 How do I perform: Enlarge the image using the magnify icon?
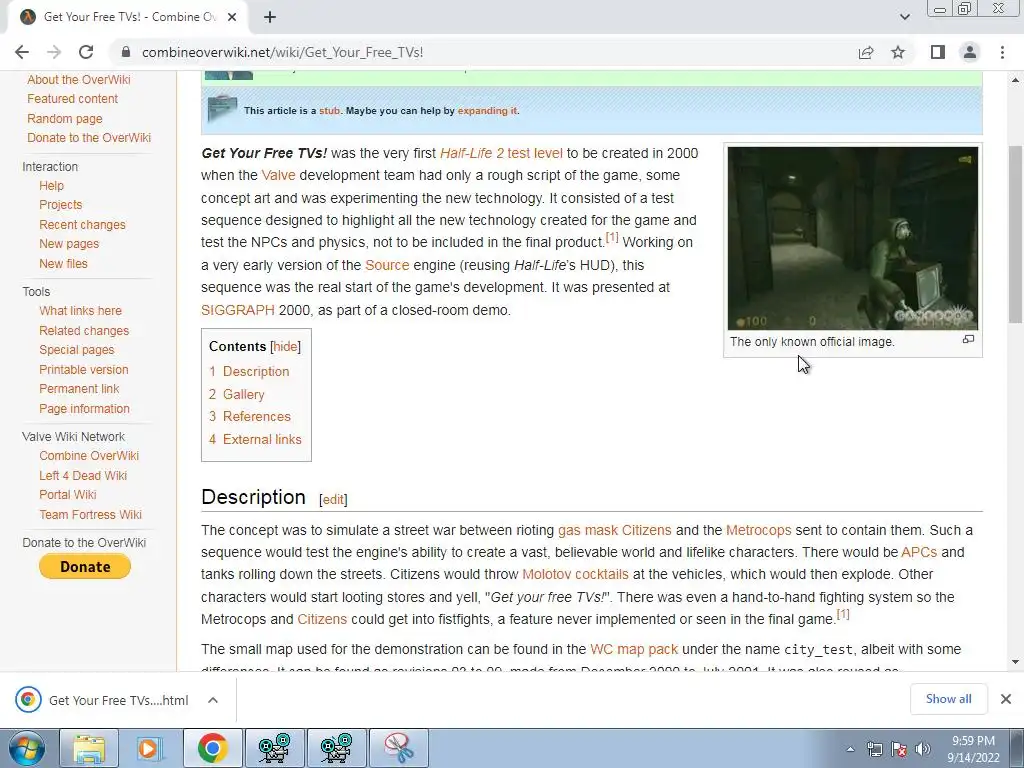(968, 339)
